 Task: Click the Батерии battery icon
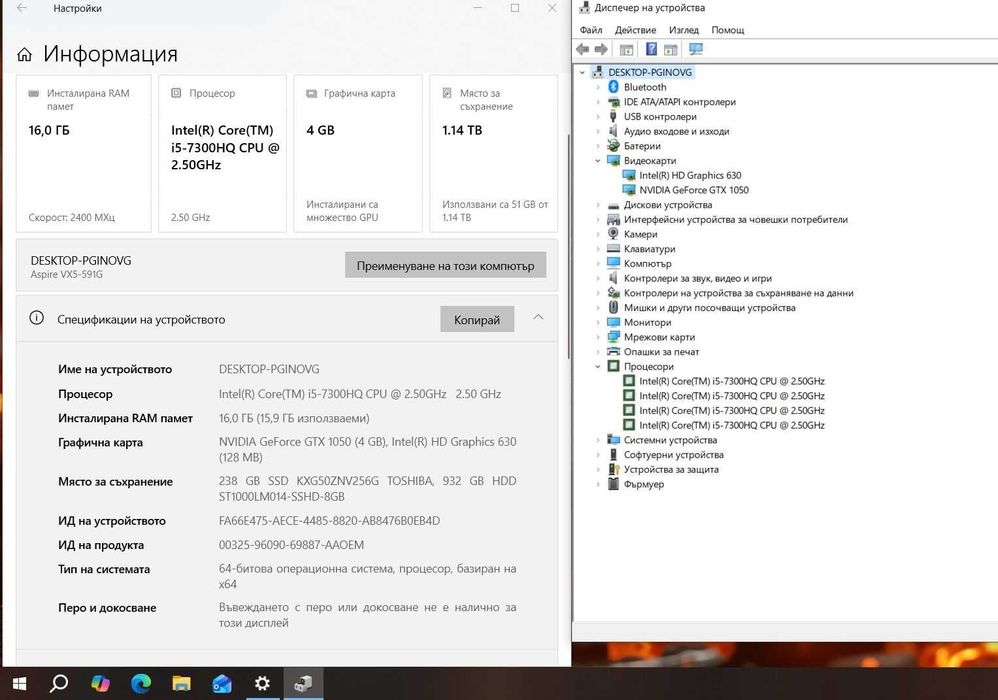pos(614,146)
